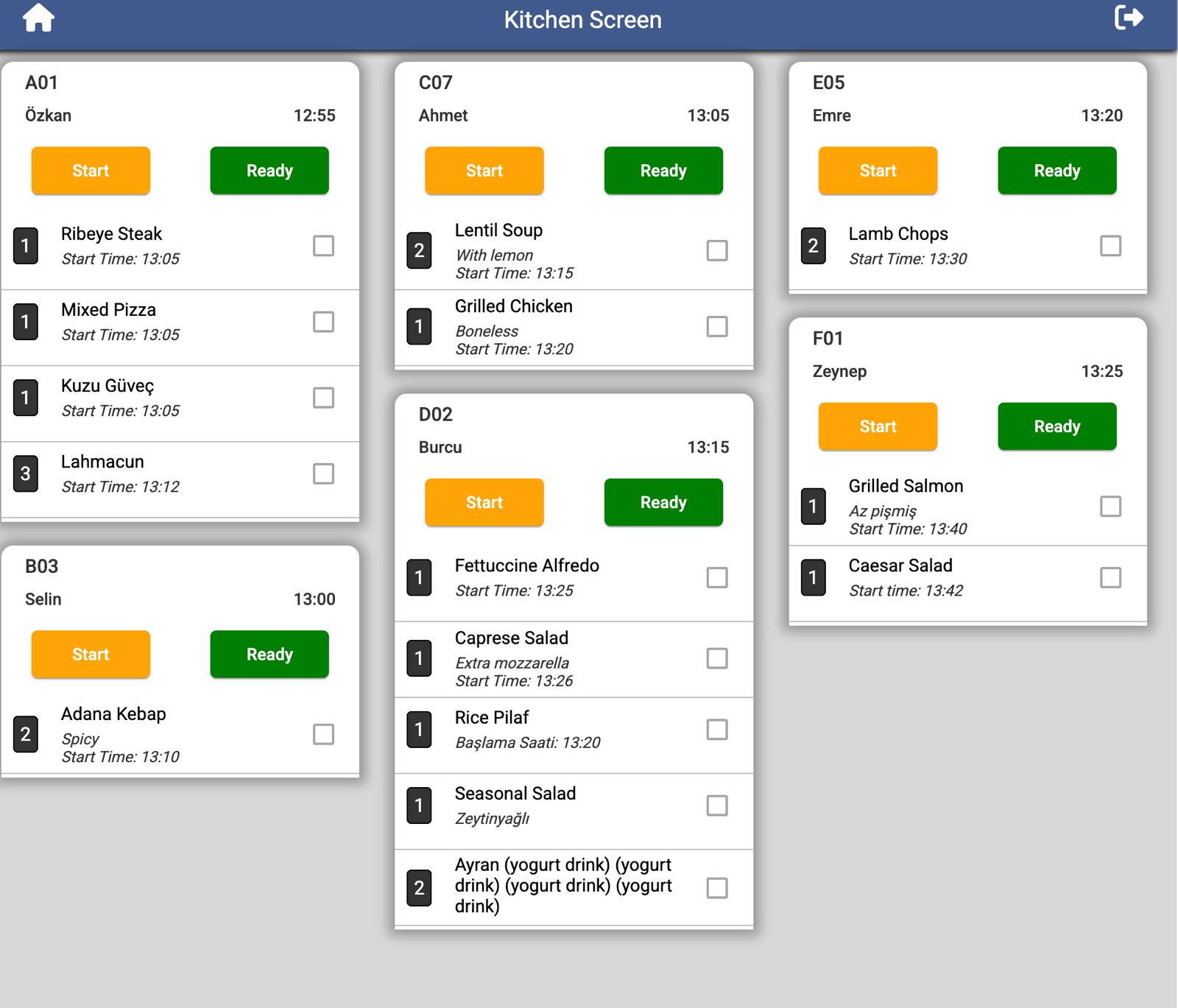Open the E05 order card header
Viewport: 1178px width, 1008px height.
[x=828, y=83]
